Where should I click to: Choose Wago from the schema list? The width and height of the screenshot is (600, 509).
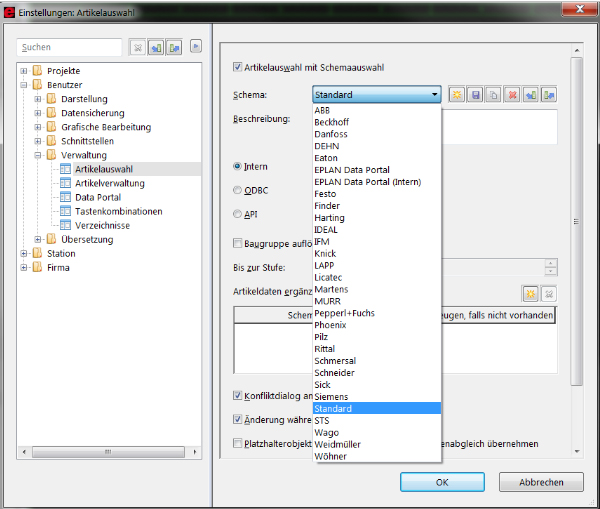377,432
